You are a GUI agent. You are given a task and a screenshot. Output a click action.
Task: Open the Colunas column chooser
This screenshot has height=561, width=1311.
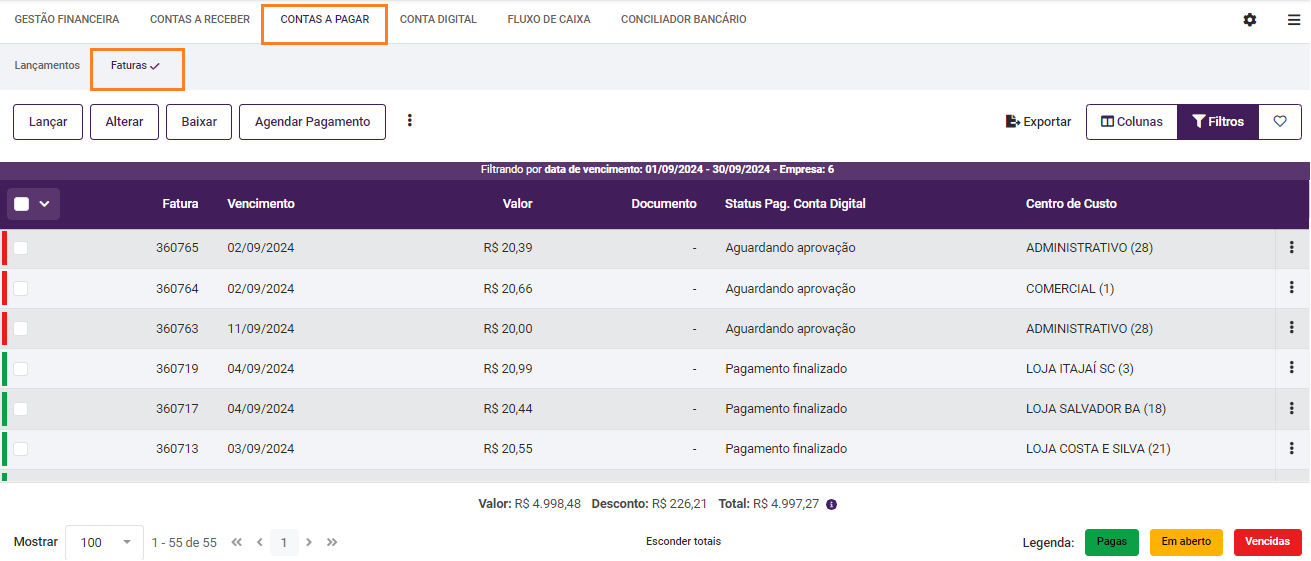tap(1131, 122)
